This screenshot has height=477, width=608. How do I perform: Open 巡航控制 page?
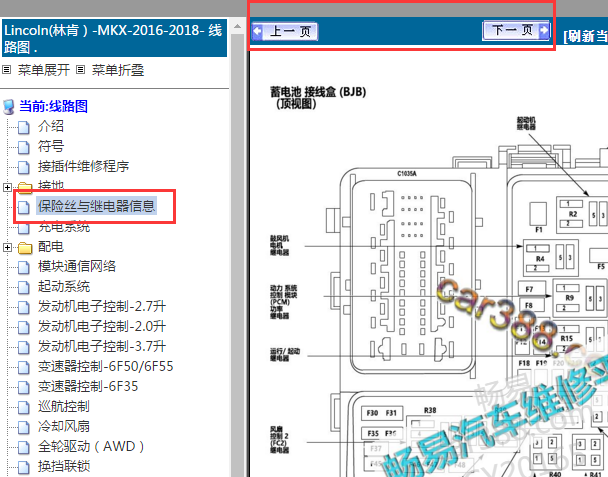coord(64,407)
